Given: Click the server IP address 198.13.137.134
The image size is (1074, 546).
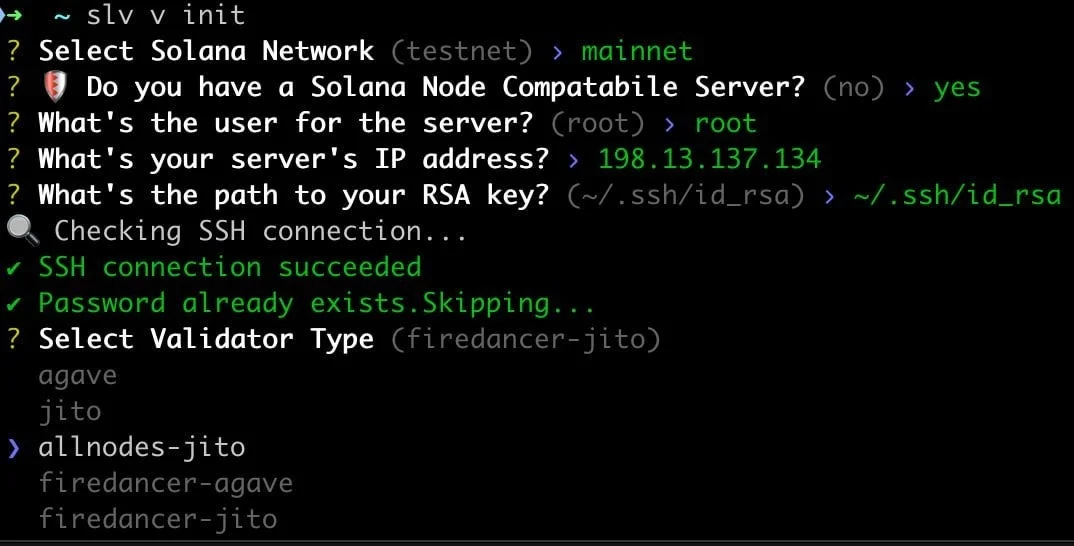Looking at the screenshot, I should [x=710, y=159].
